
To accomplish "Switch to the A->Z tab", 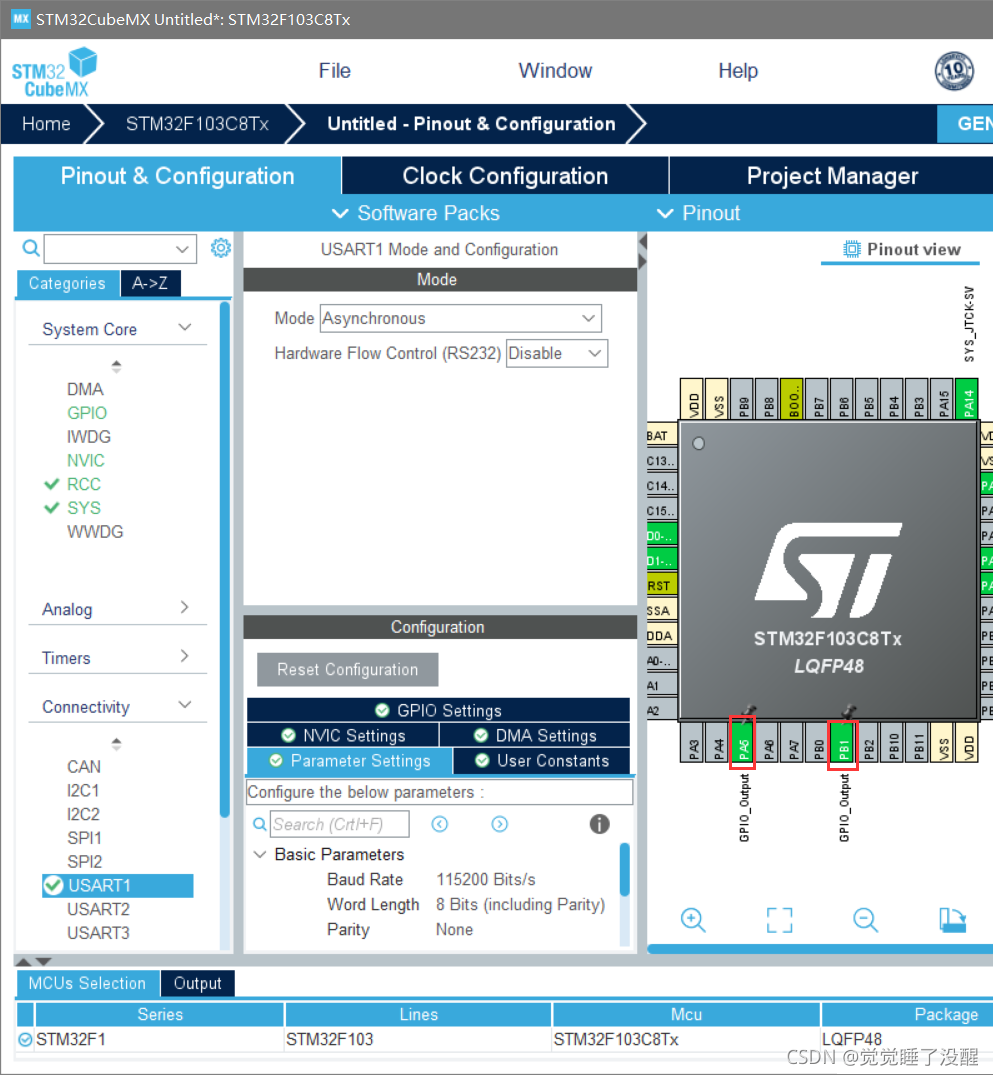I will pos(150,283).
